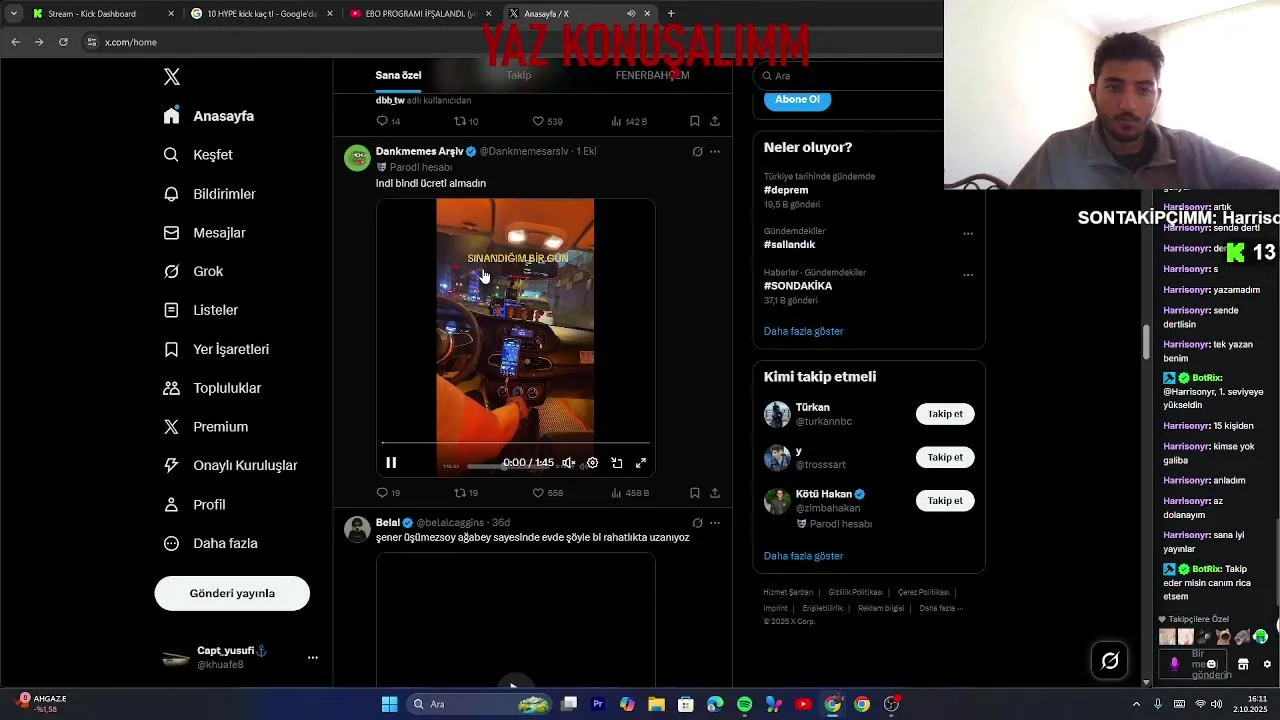Repost the Dankmemes post (19 reposts)
Screen dimensions: 1280x720
tap(466, 493)
